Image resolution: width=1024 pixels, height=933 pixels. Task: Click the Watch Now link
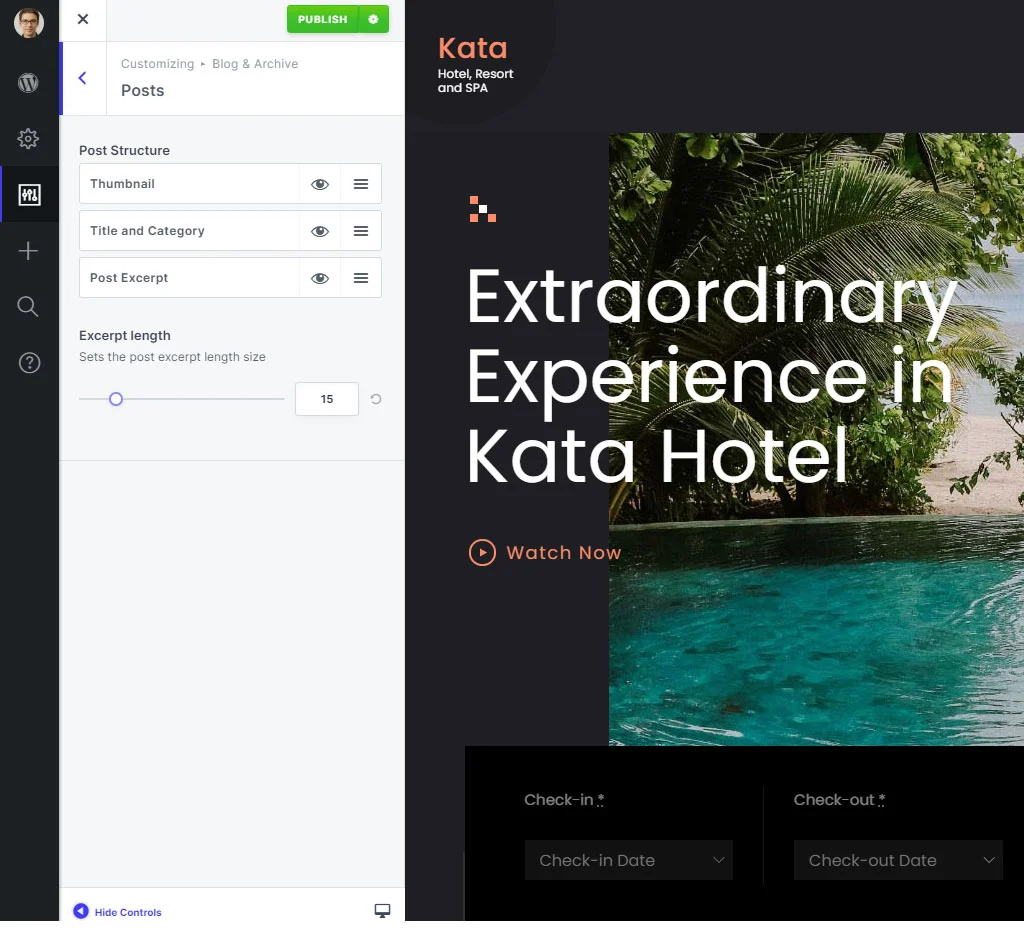[564, 552]
